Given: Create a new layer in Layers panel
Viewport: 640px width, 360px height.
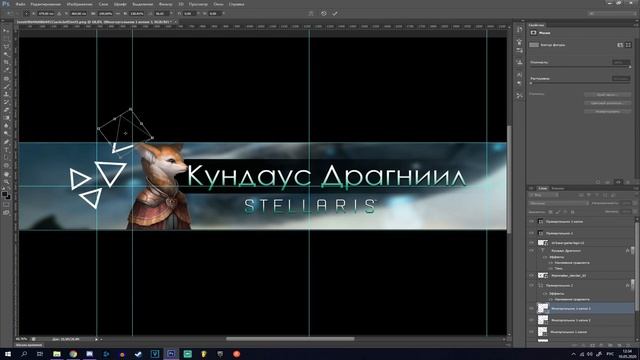Looking at the screenshot, I should (x=618, y=345).
